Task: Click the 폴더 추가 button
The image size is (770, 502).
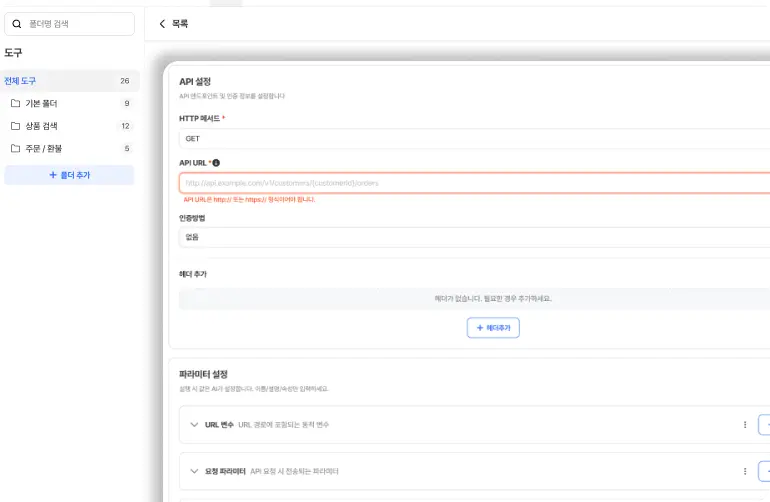Action: coord(69,175)
